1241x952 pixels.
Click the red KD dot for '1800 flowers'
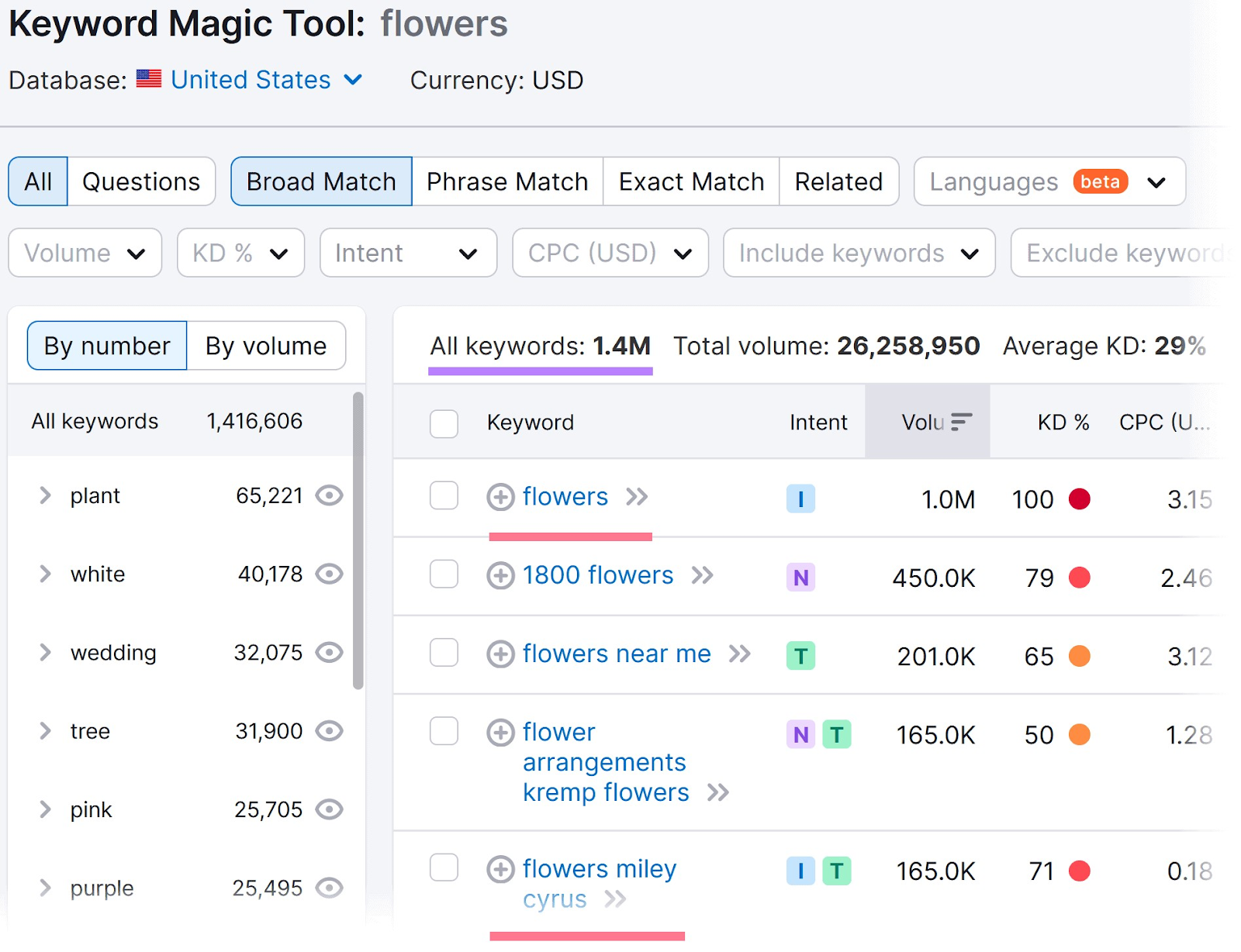point(1080,577)
